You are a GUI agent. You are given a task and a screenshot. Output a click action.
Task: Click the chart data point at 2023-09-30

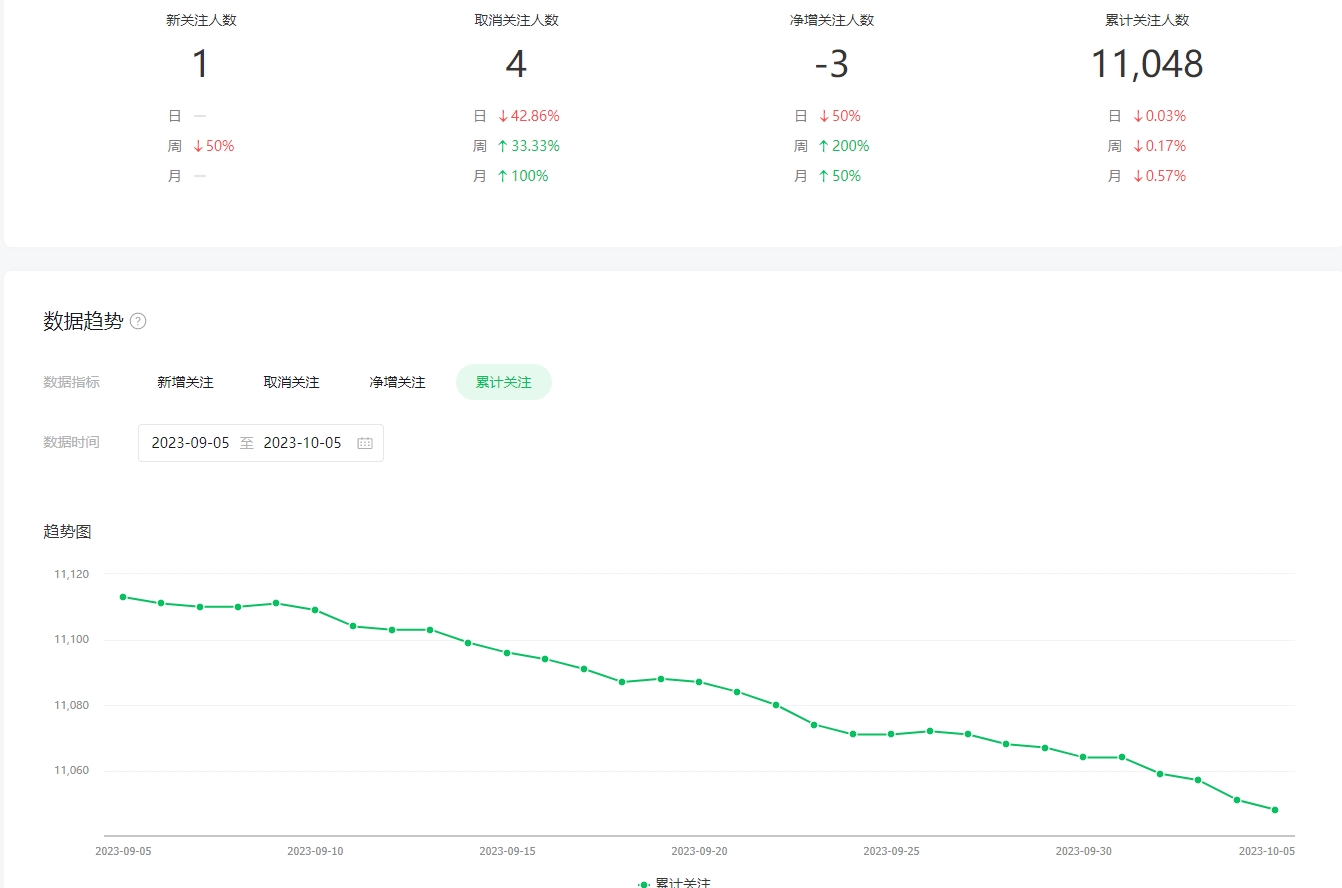point(1083,757)
